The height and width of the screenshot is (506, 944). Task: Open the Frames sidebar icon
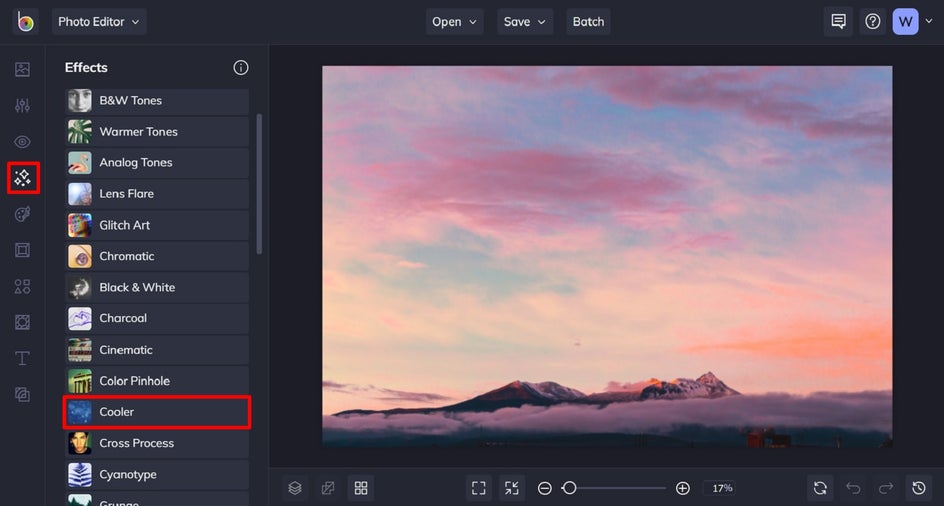pyautogui.click(x=22, y=250)
